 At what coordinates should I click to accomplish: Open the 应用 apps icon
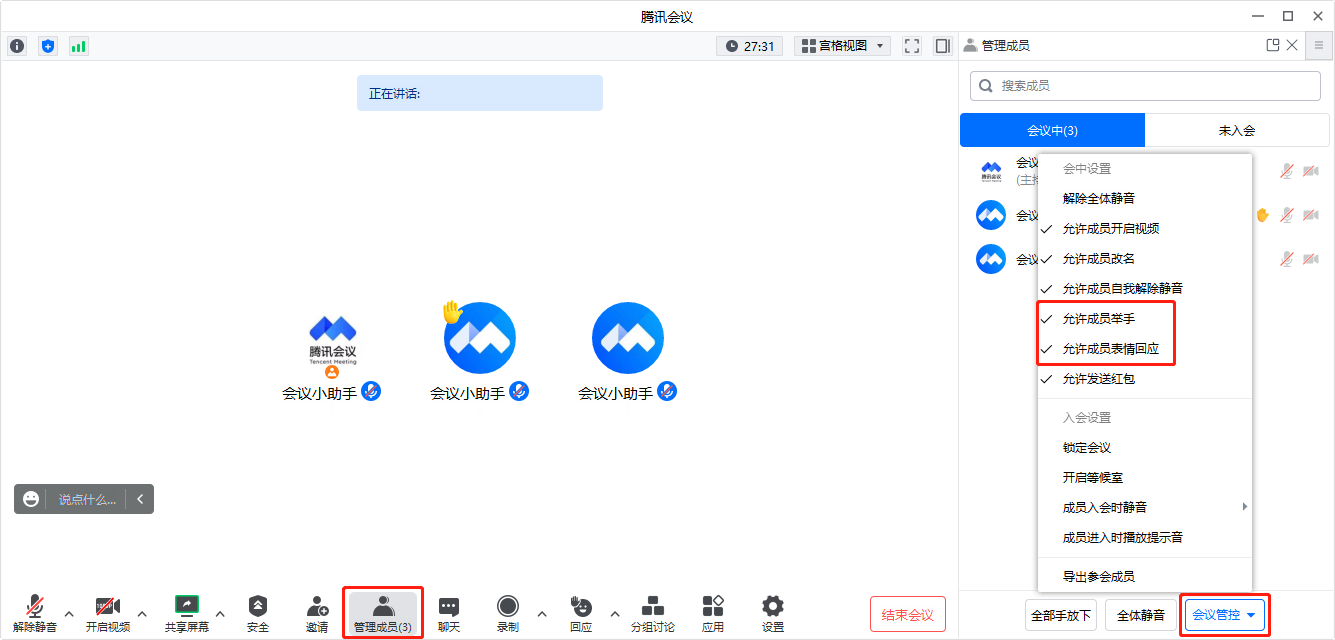pos(713,612)
